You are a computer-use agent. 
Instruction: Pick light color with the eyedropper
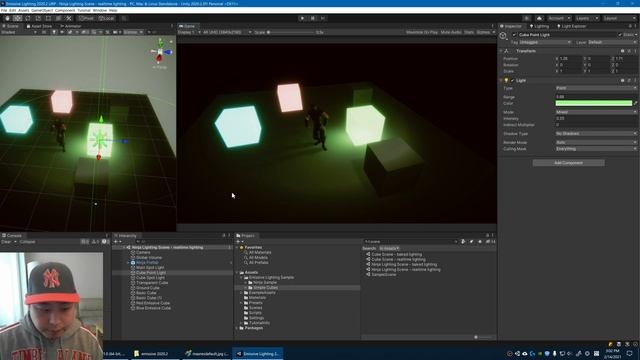tap(636, 103)
